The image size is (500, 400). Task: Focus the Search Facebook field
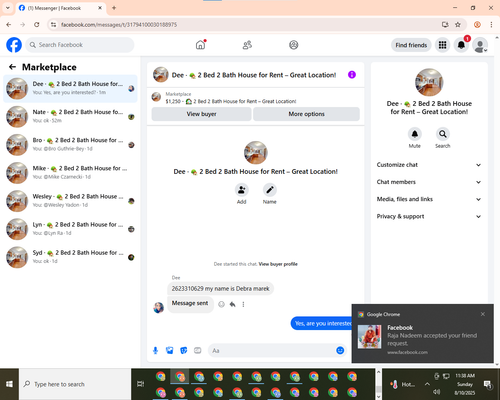tap(80, 45)
